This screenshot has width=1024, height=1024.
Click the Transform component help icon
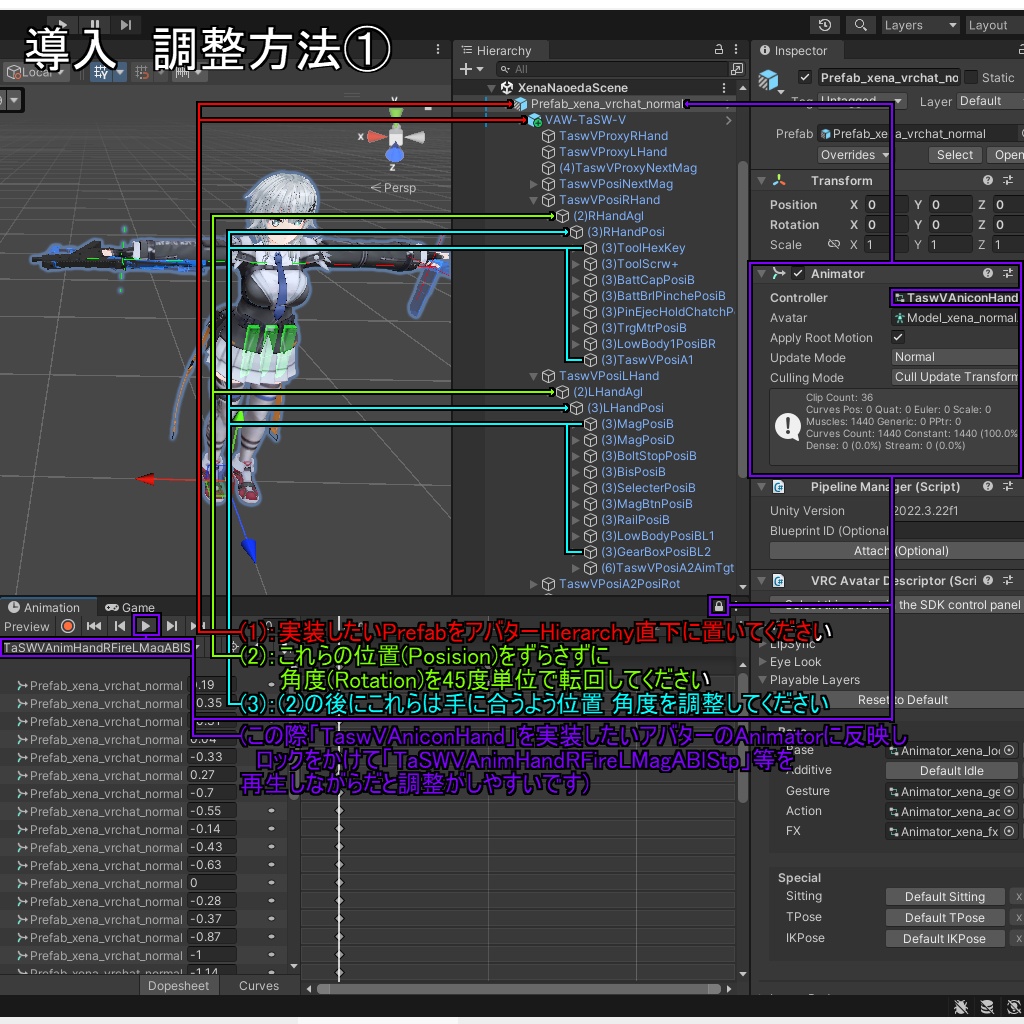(x=987, y=180)
